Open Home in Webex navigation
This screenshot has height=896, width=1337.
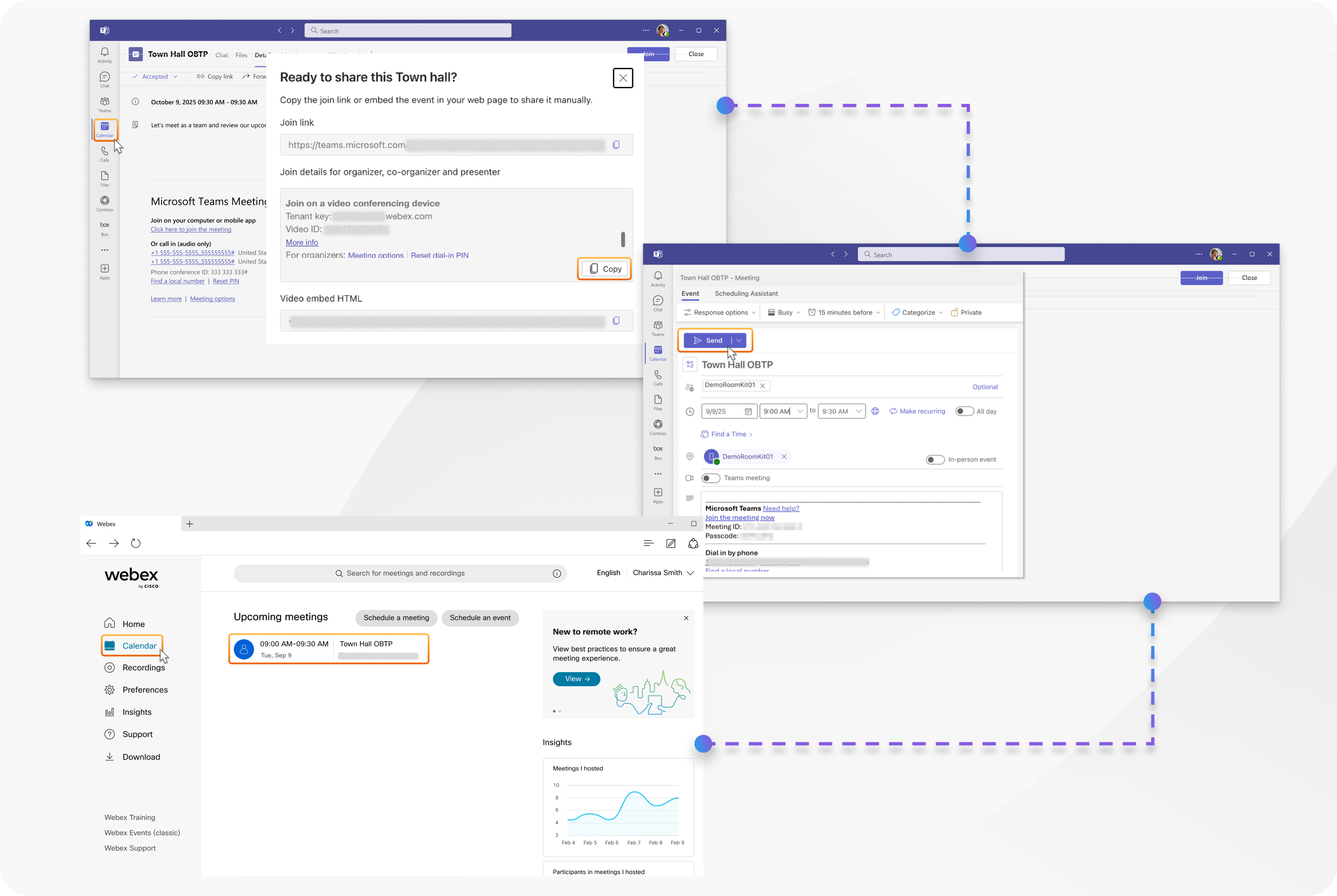point(124,624)
